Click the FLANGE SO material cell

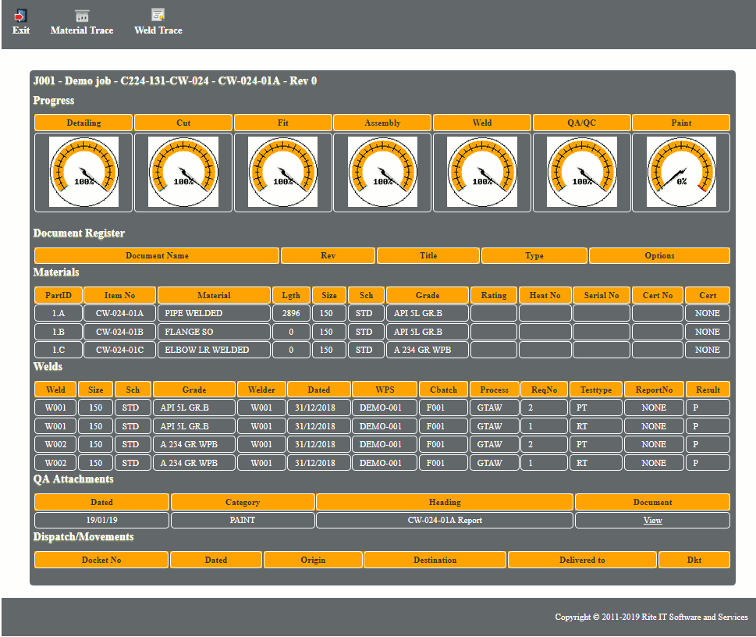coord(214,332)
